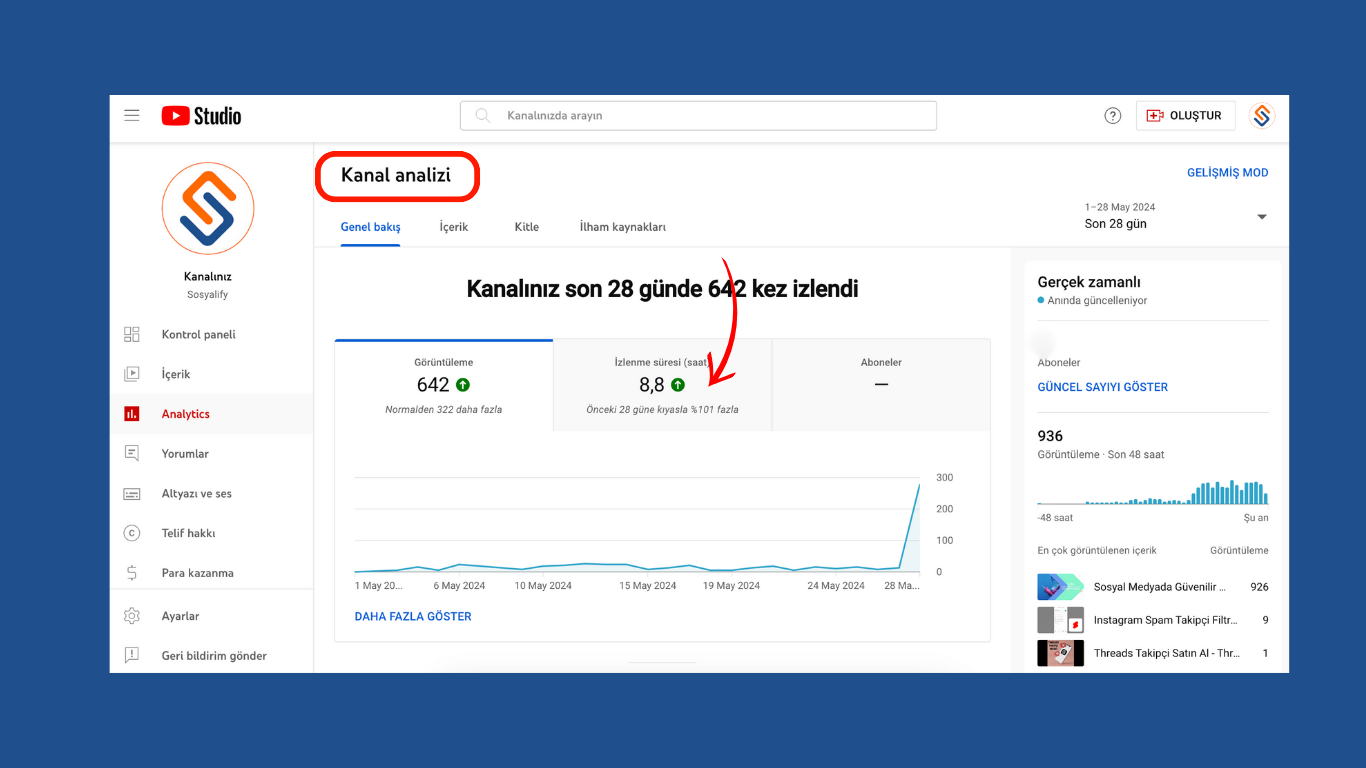Click the Analytics bar chart icon
Viewport: 1366px width, 768px height.
click(132, 414)
